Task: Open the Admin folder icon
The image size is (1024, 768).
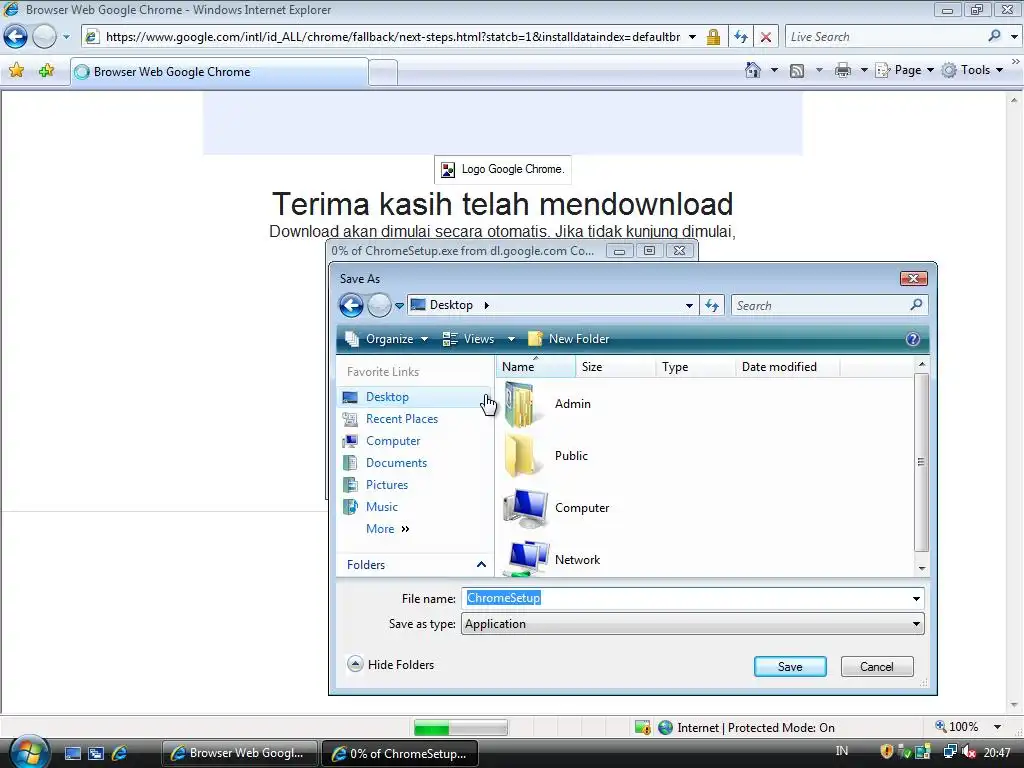Action: click(x=522, y=404)
